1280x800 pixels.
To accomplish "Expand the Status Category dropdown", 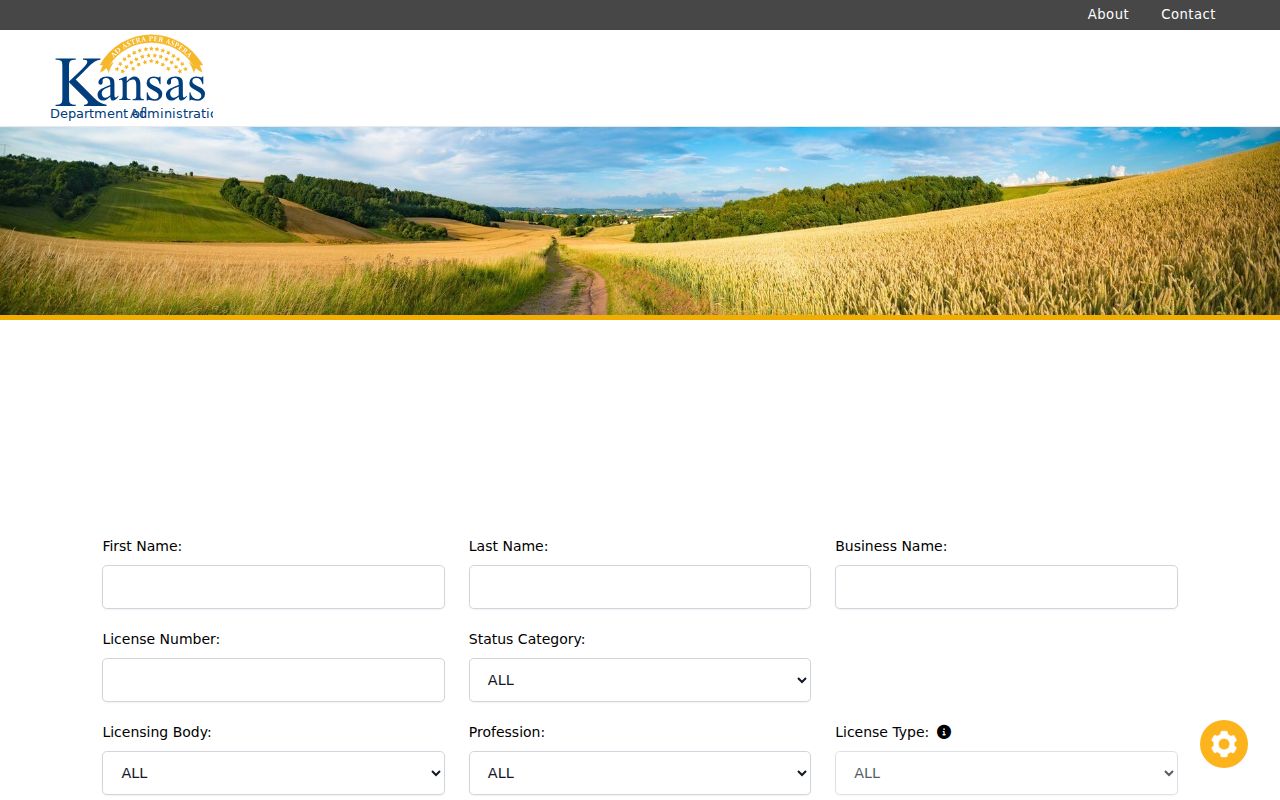I will [x=640, y=680].
